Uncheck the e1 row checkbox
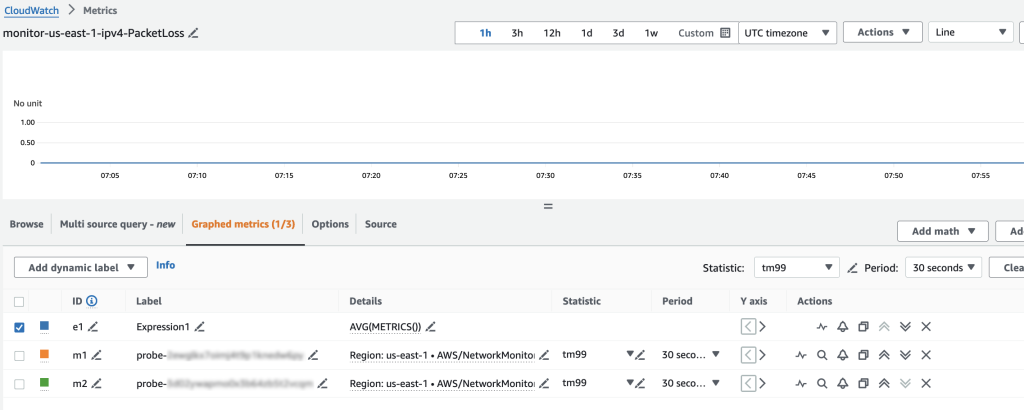 coord(19,326)
